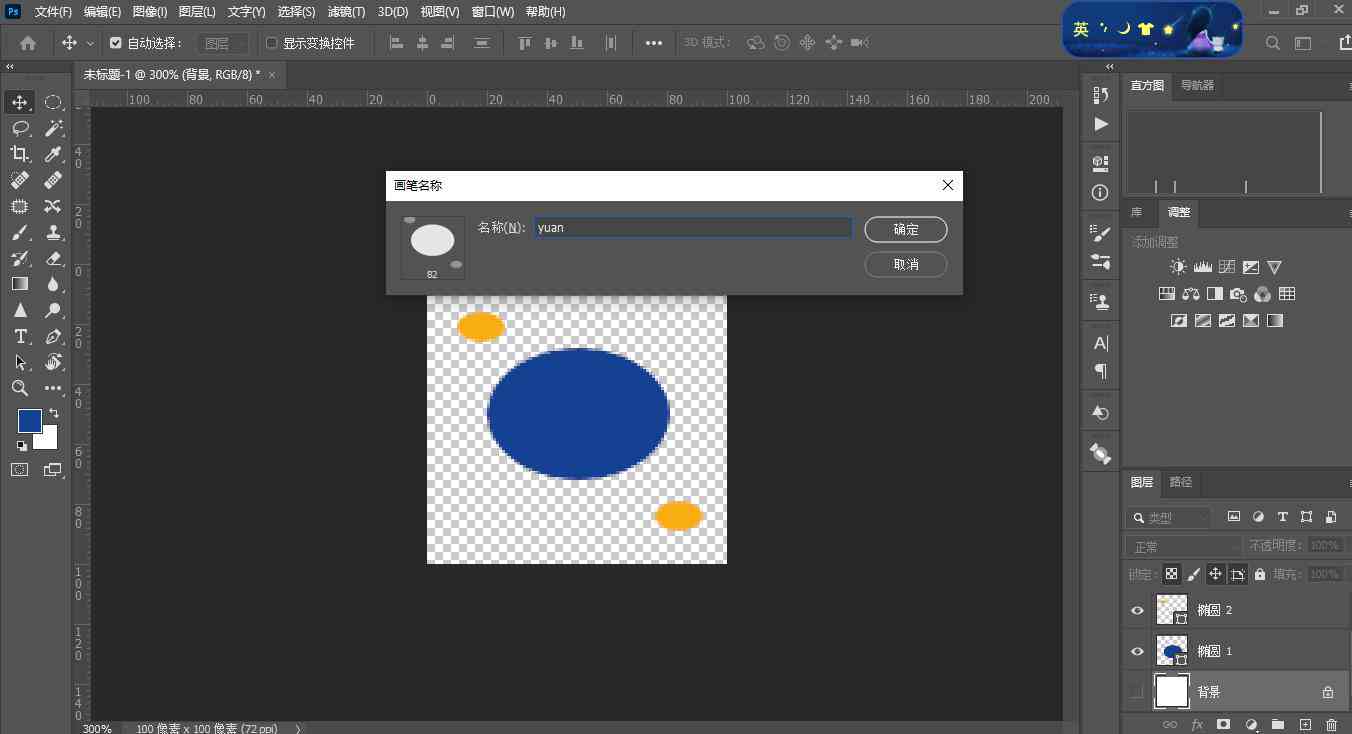Add a Levels adjustment
The image size is (1352, 734).
[x=1203, y=267]
